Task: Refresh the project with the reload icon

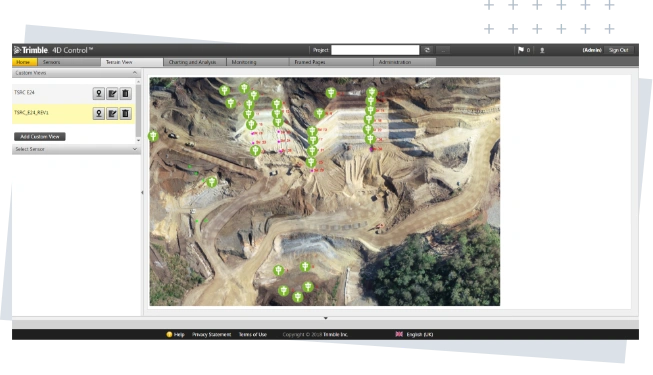Action: [x=427, y=50]
